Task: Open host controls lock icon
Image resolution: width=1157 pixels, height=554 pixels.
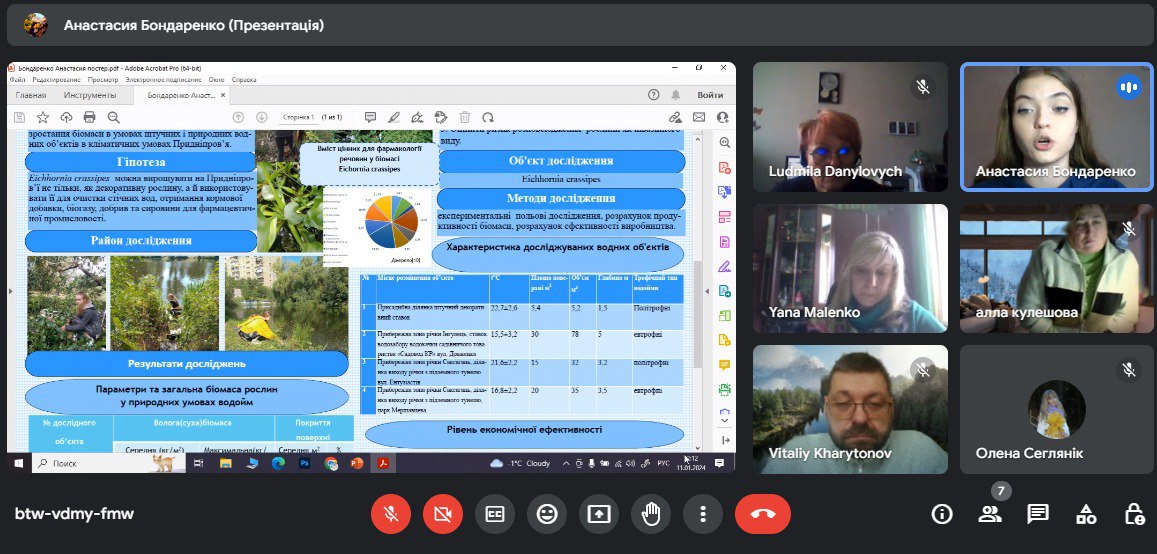Action: [1134, 514]
